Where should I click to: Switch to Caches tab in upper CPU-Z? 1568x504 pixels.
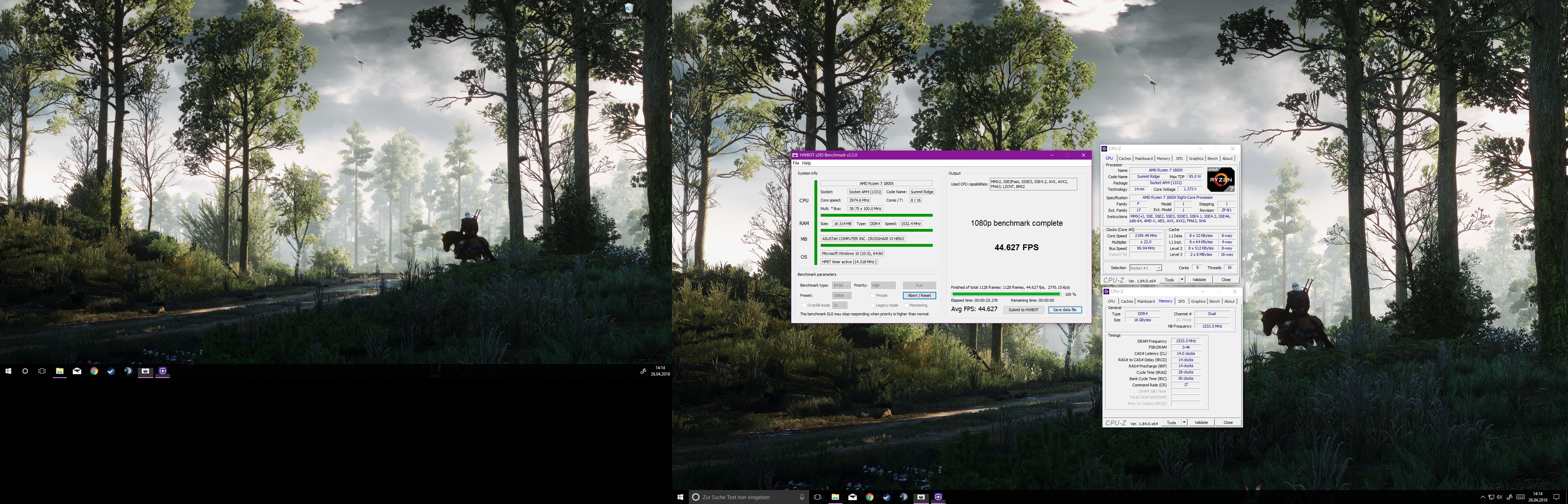tap(1125, 158)
